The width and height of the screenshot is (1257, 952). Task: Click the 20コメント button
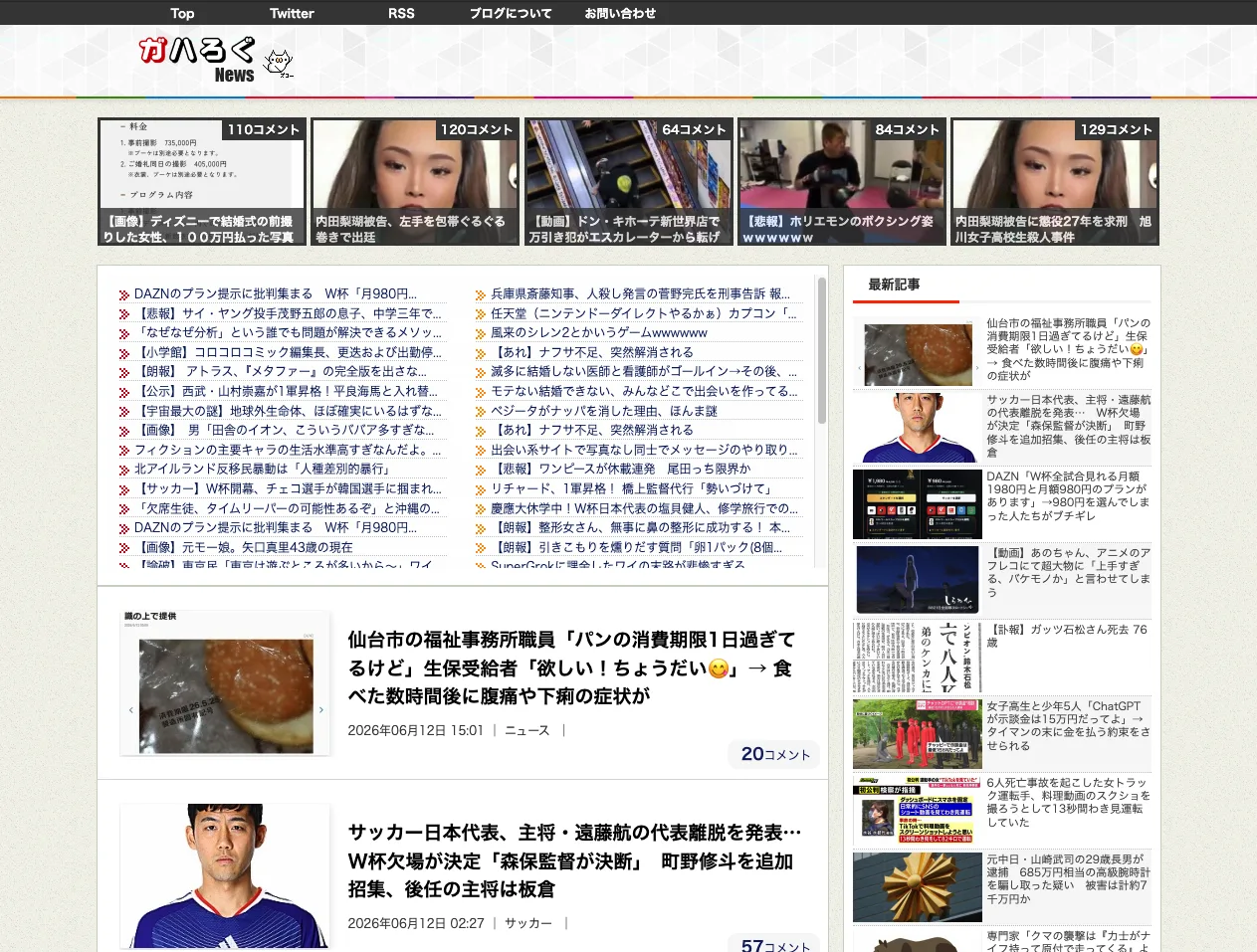point(774,754)
